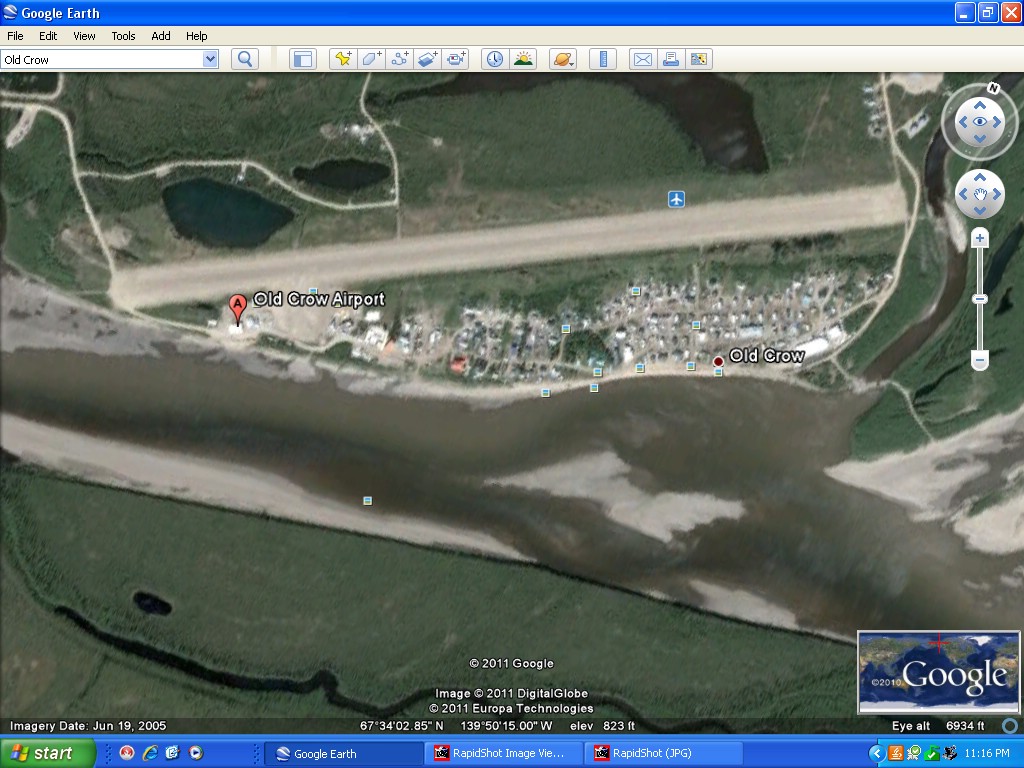1024x768 pixels.
Task: Open the Tools menu
Action: click(123, 36)
